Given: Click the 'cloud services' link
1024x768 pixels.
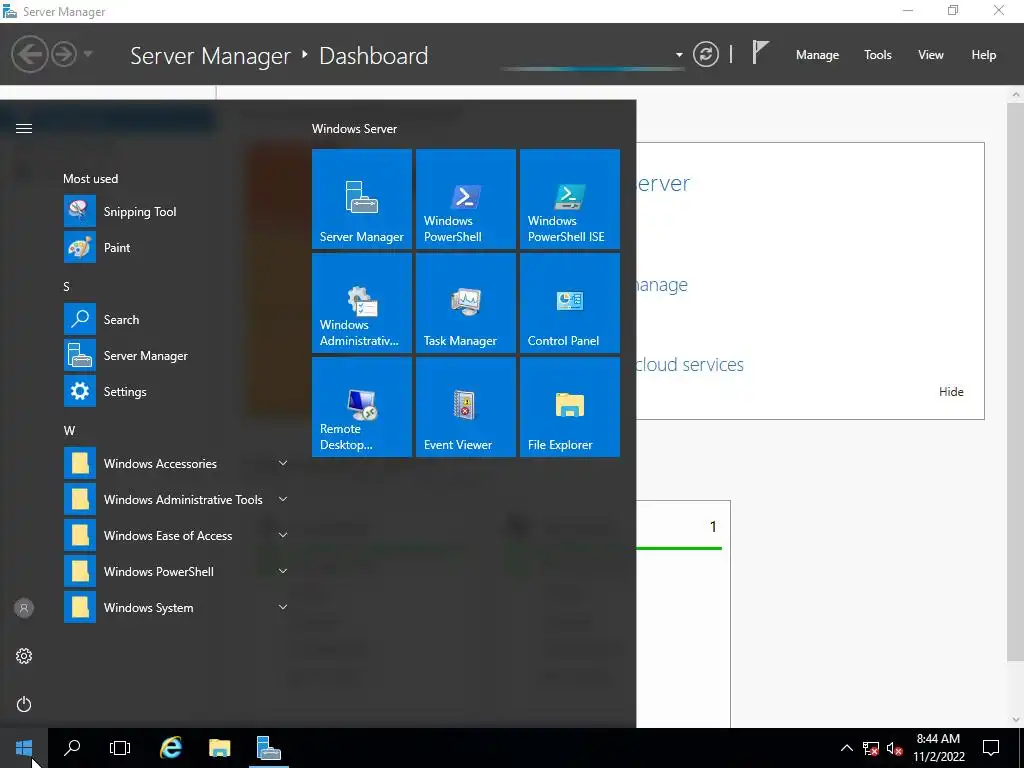Looking at the screenshot, I should tap(690, 364).
